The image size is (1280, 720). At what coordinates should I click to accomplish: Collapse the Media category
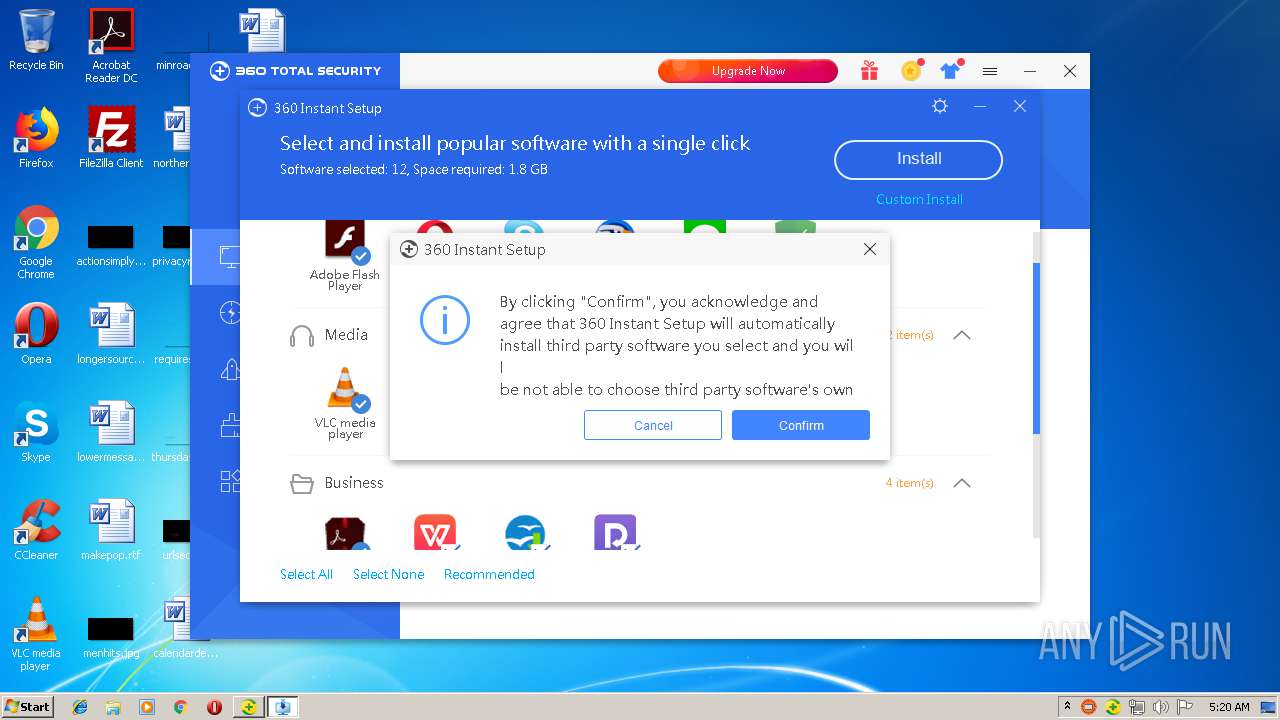(962, 335)
